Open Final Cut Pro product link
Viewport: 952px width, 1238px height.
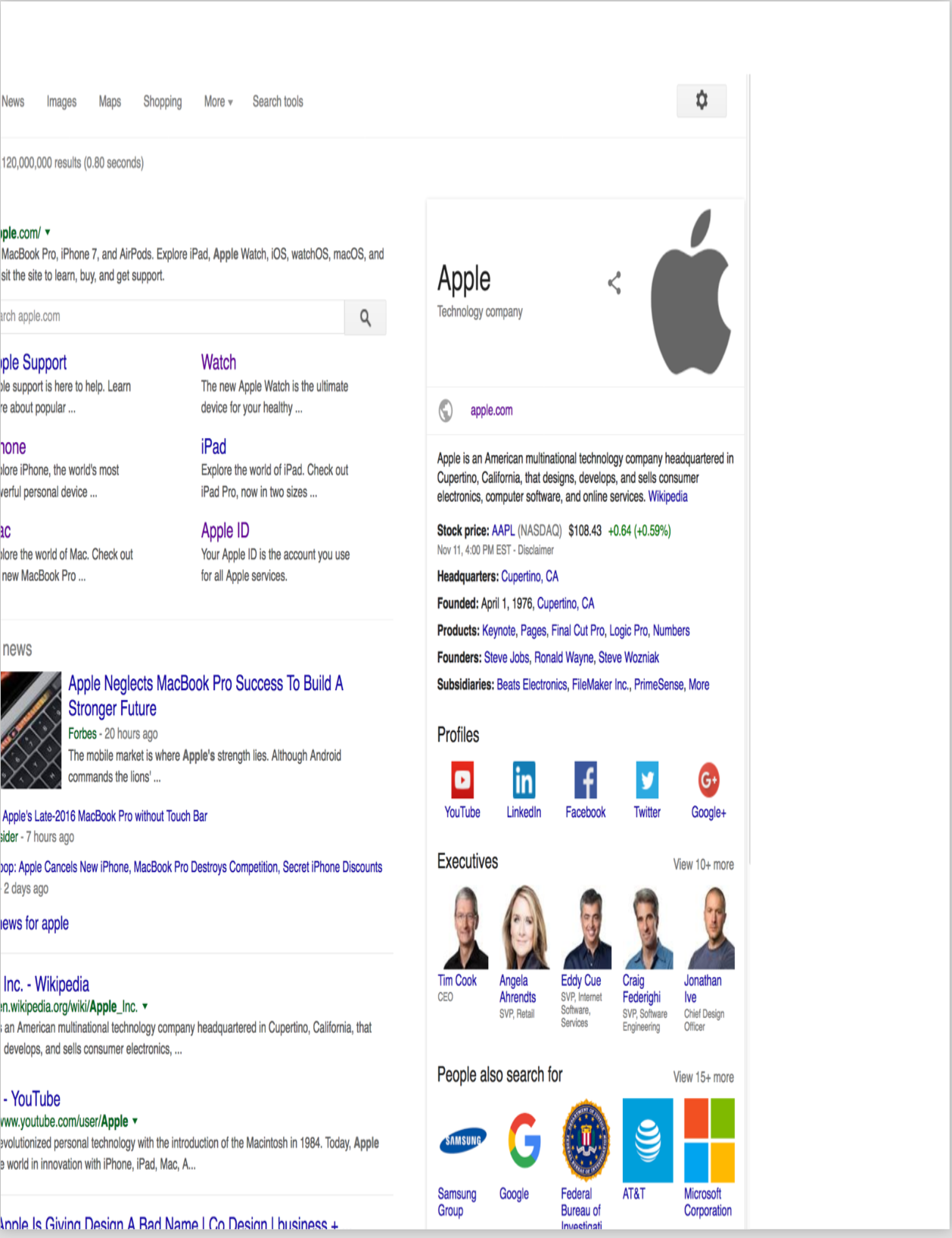(577, 630)
